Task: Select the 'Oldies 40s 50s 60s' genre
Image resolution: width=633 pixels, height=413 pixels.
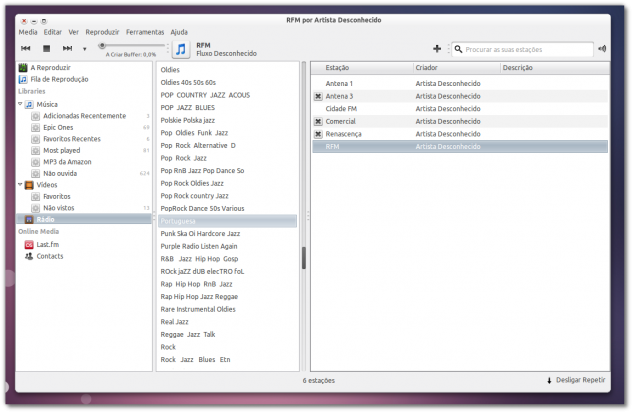Action: coord(188,82)
